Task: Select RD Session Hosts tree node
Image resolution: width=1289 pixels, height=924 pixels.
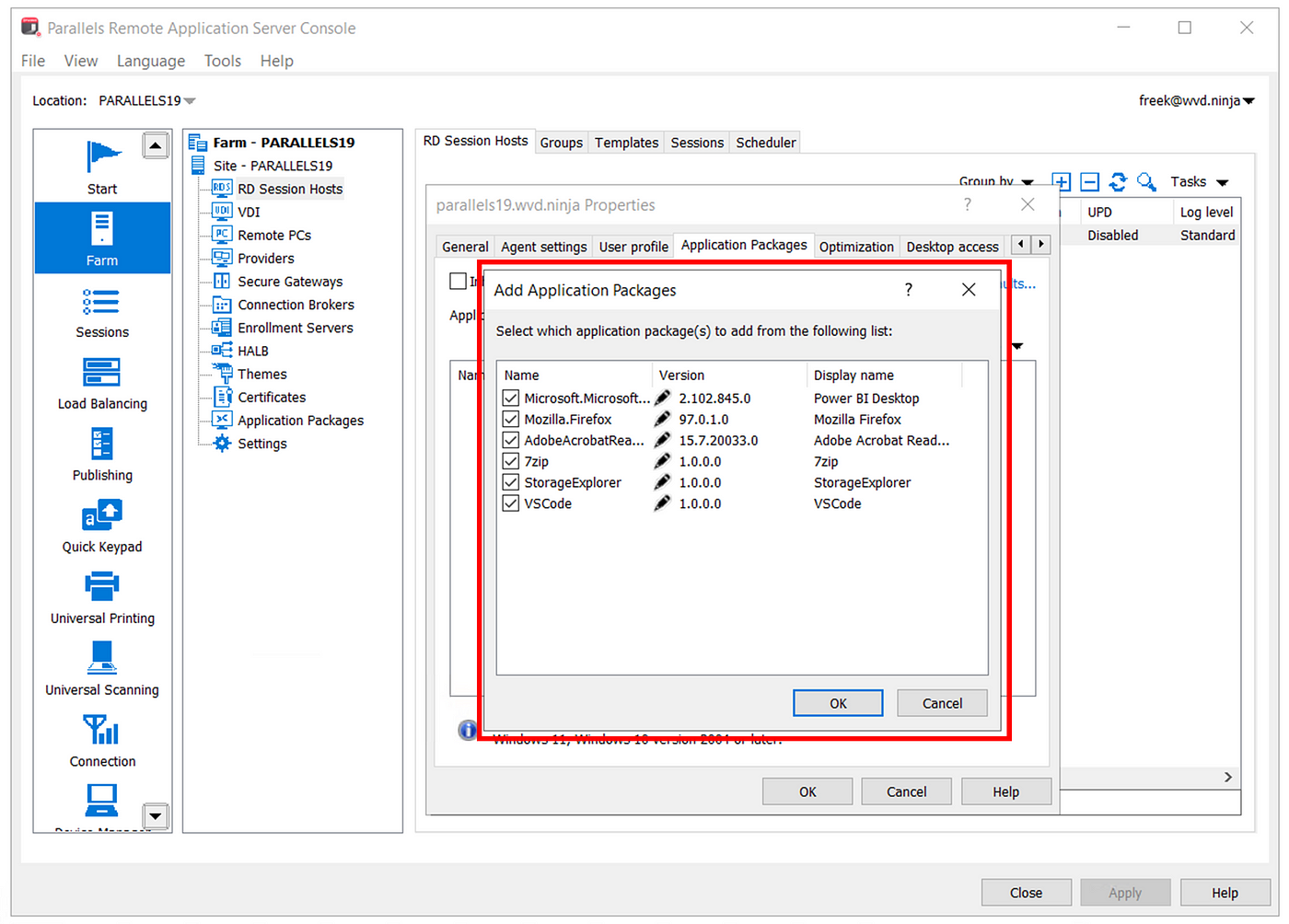Action: tap(290, 189)
